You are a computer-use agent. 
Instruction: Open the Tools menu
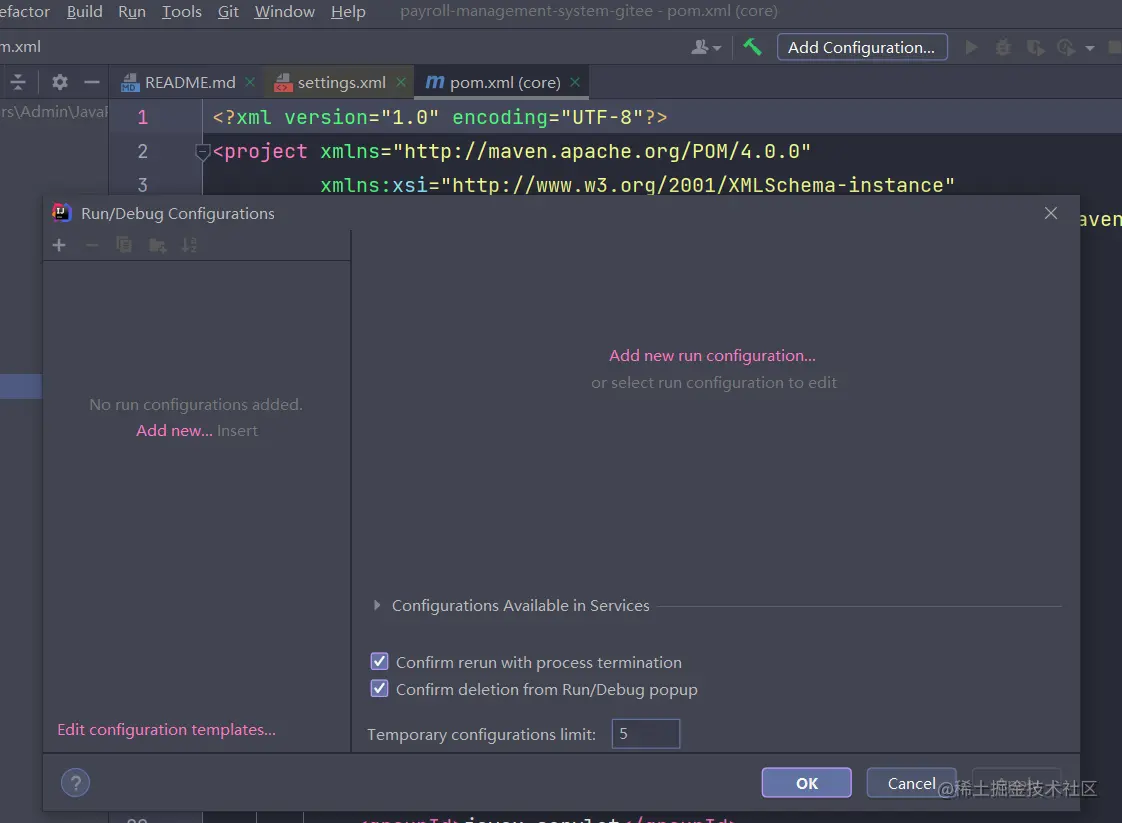coord(182,11)
